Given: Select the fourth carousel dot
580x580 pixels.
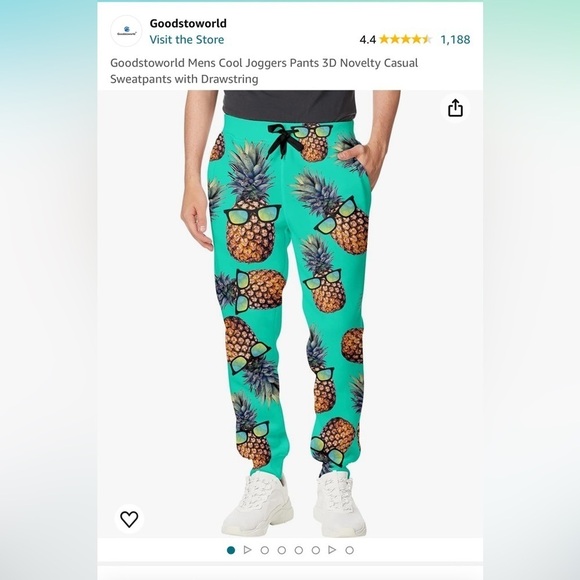Looking at the screenshot, I should [281, 550].
